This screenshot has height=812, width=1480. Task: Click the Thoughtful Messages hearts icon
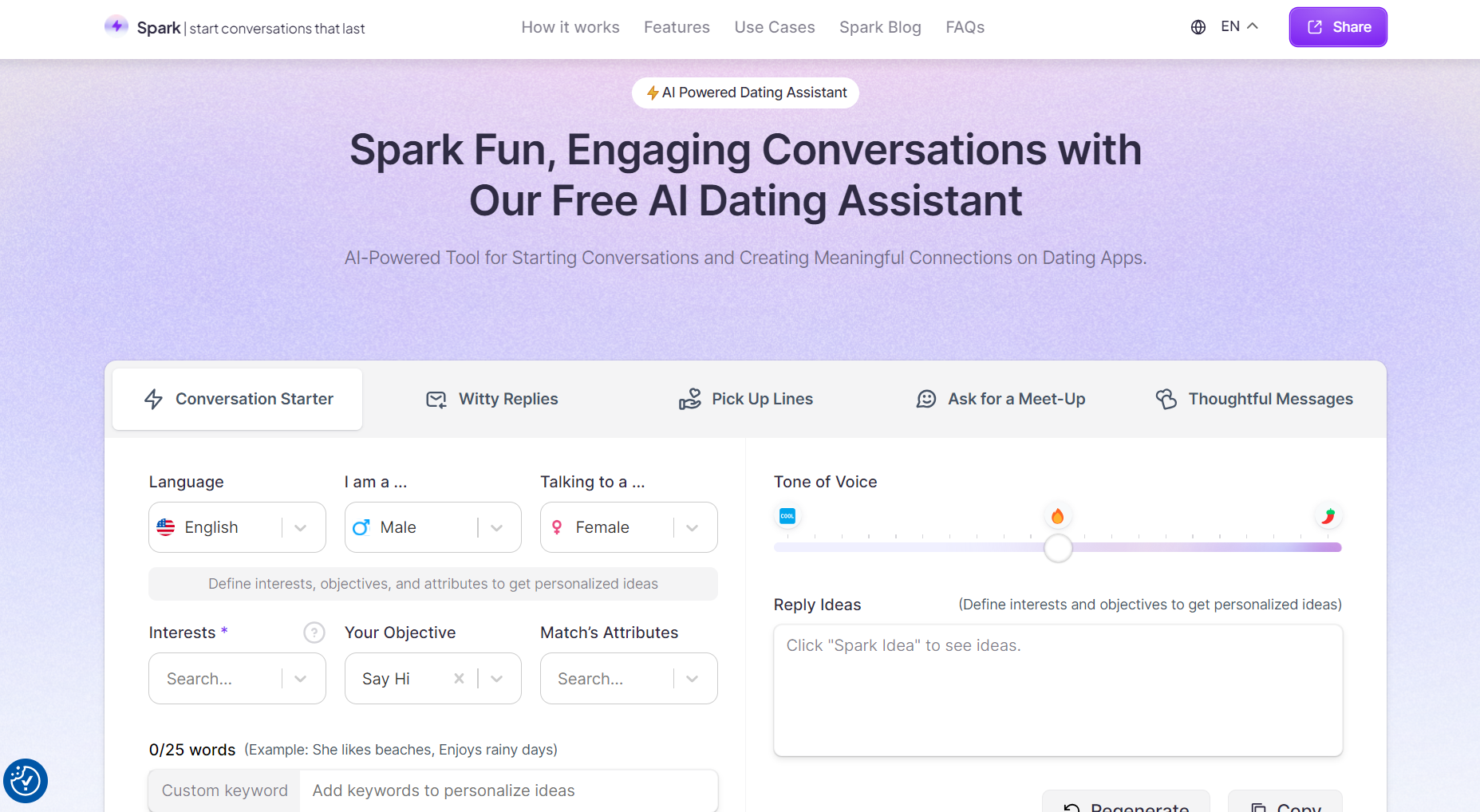pos(1166,399)
